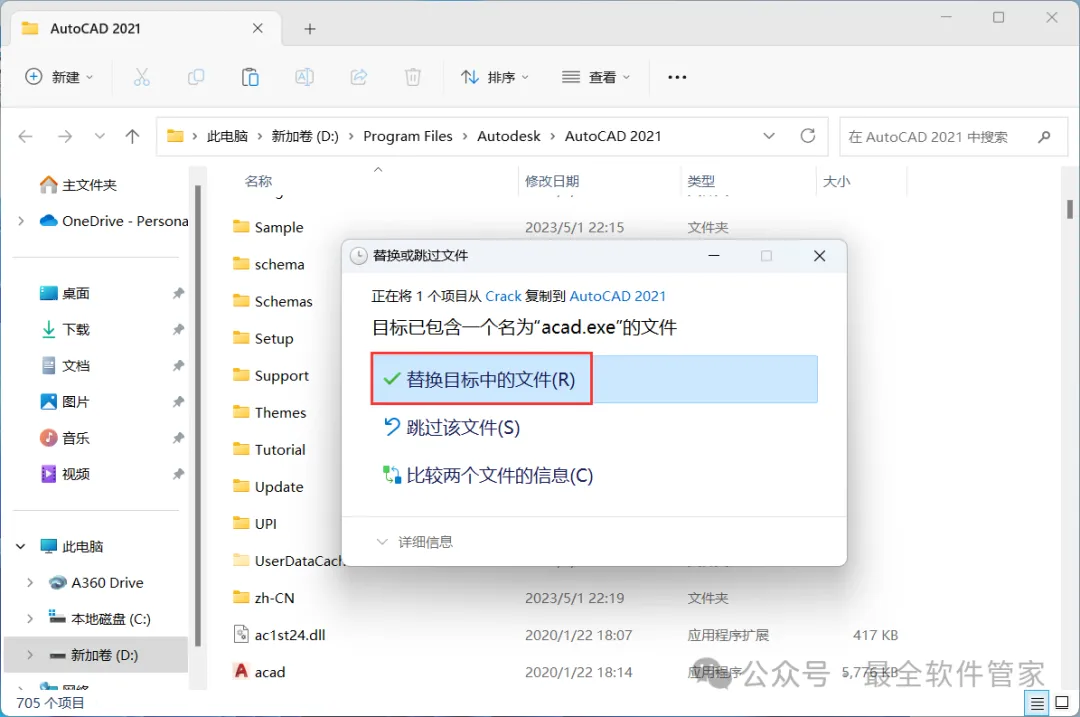Select the Support folder row
Image resolution: width=1080 pixels, height=717 pixels.
coord(271,375)
